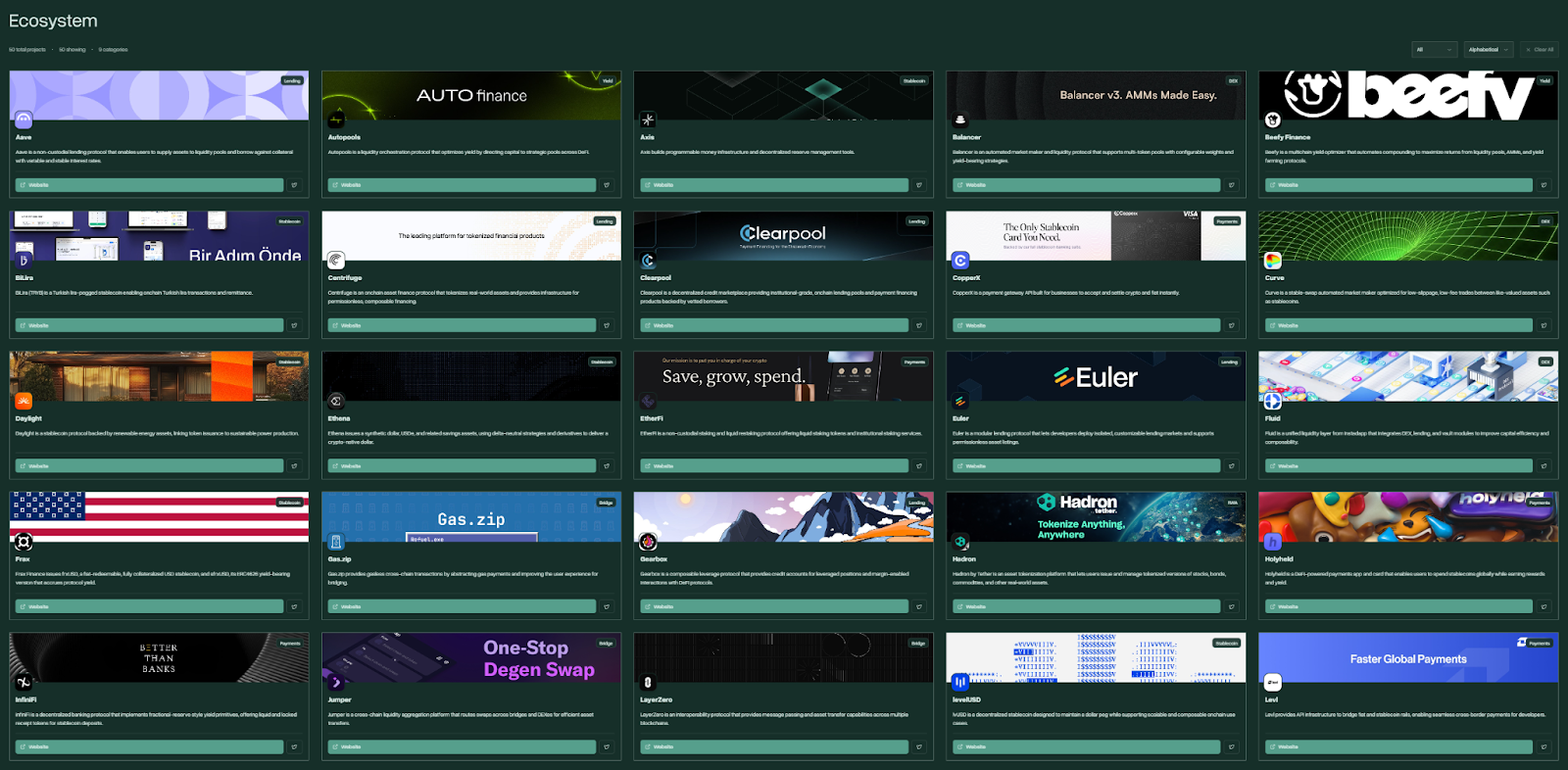Click the Ethena logo icon
1568x770 pixels.
point(336,401)
